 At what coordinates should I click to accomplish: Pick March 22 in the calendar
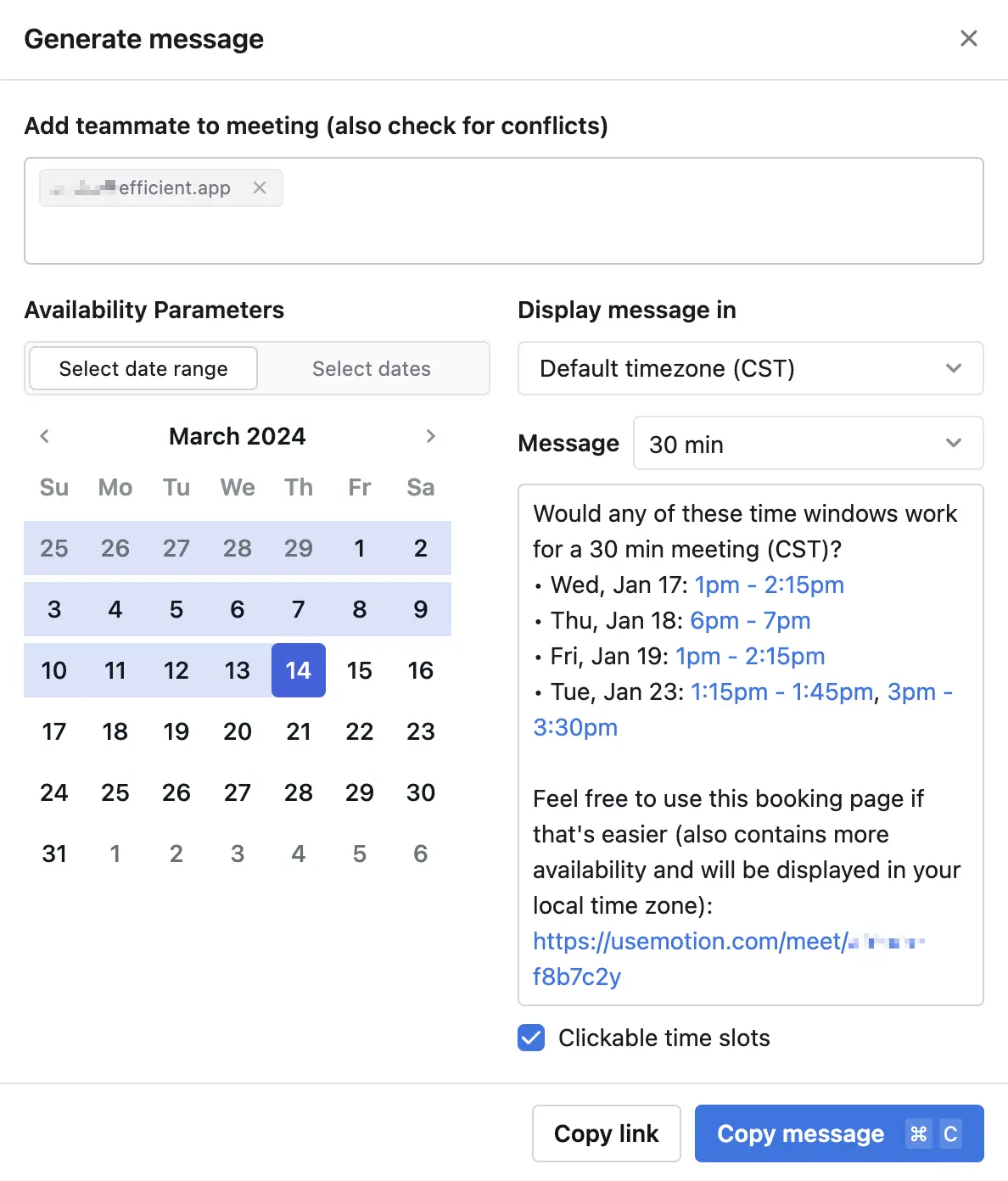(360, 731)
